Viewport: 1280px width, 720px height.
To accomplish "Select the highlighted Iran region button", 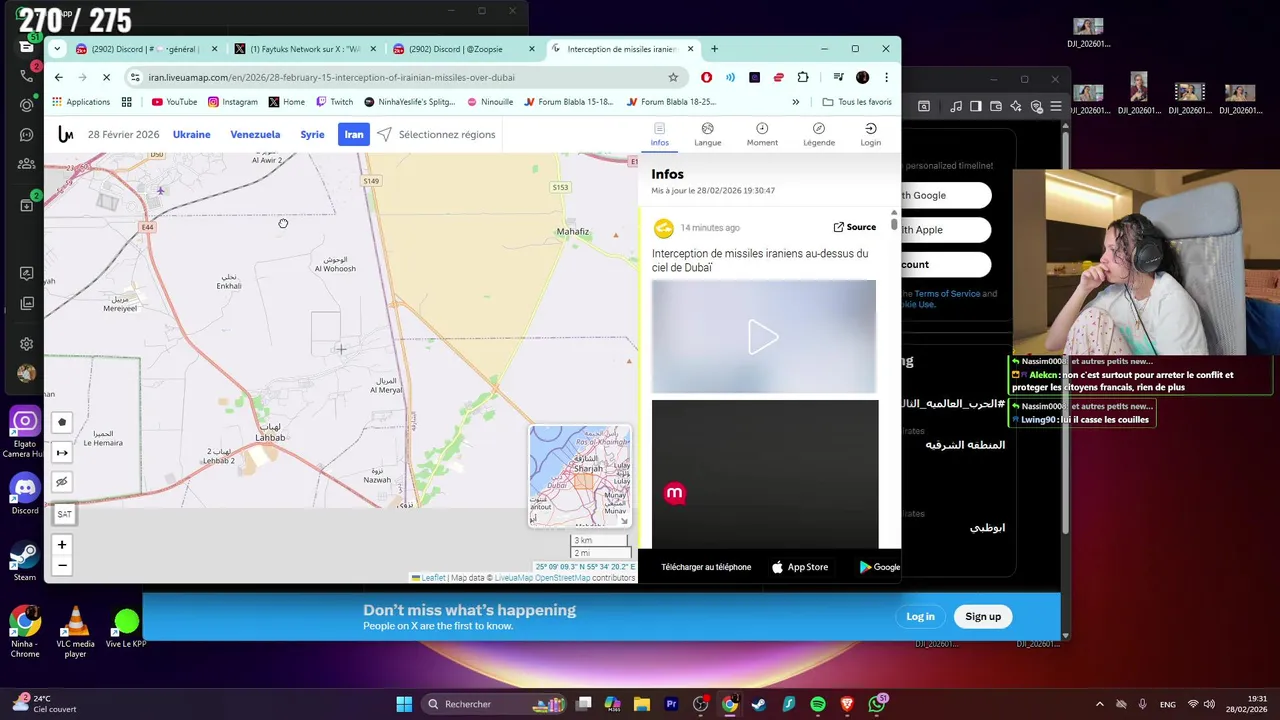I will pyautogui.click(x=354, y=134).
